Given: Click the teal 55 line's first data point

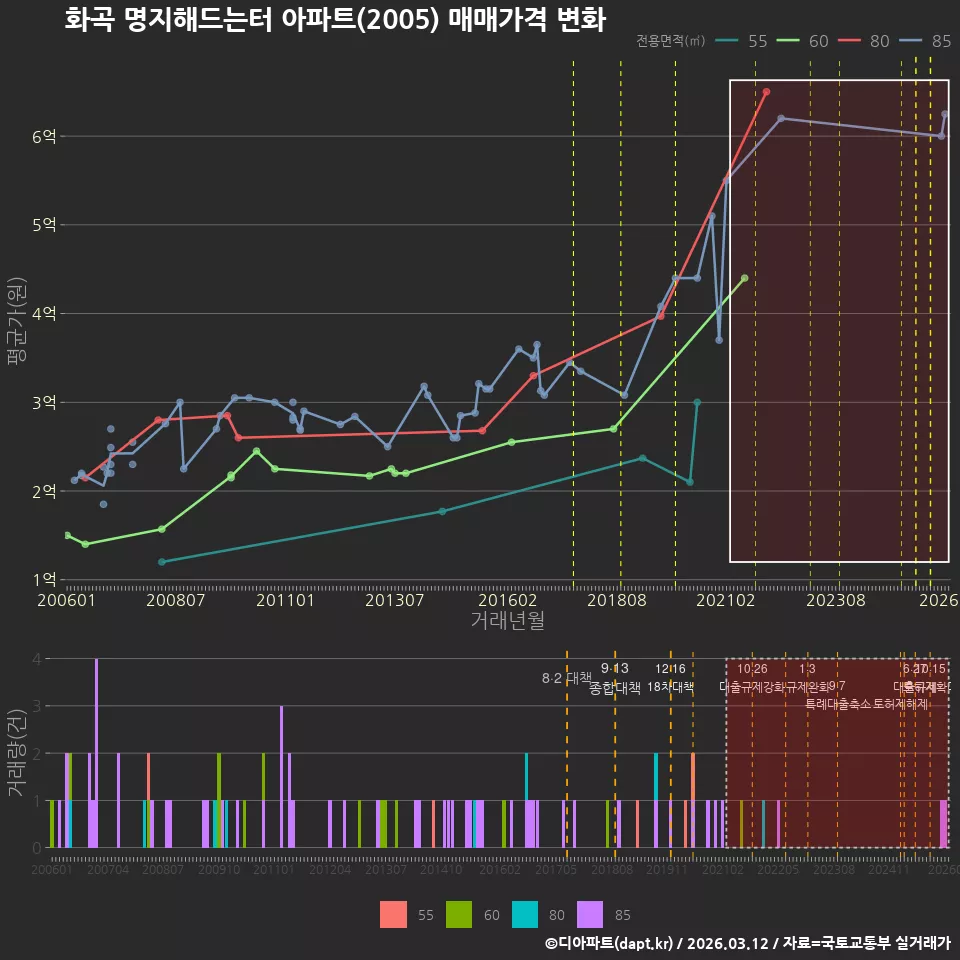Looking at the screenshot, I should (162, 561).
